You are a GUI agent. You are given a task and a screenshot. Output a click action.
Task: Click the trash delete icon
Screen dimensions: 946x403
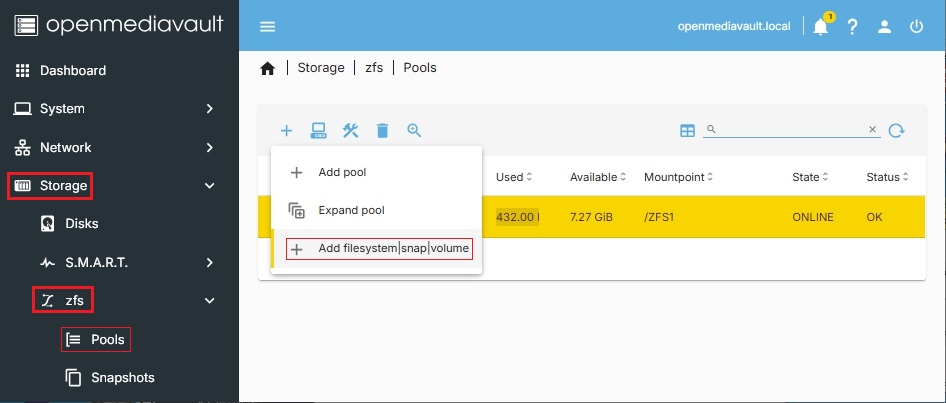click(382, 130)
